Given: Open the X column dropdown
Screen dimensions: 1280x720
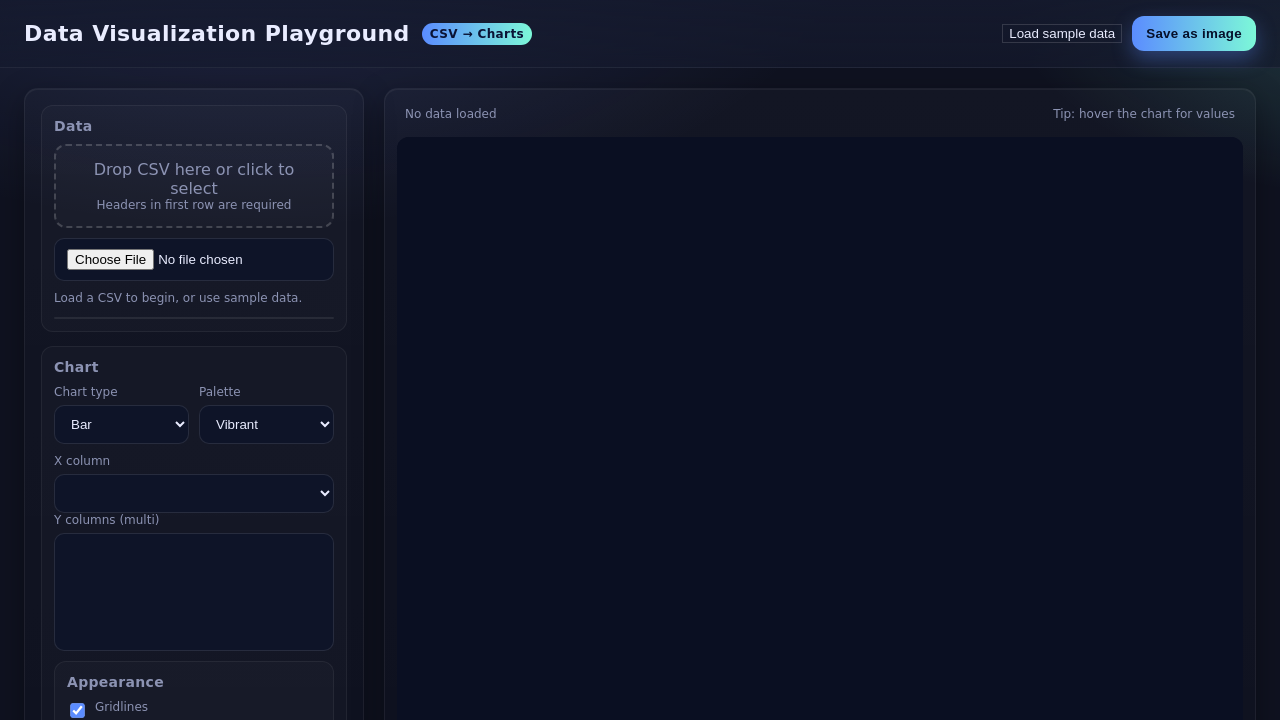Looking at the screenshot, I should [194, 494].
